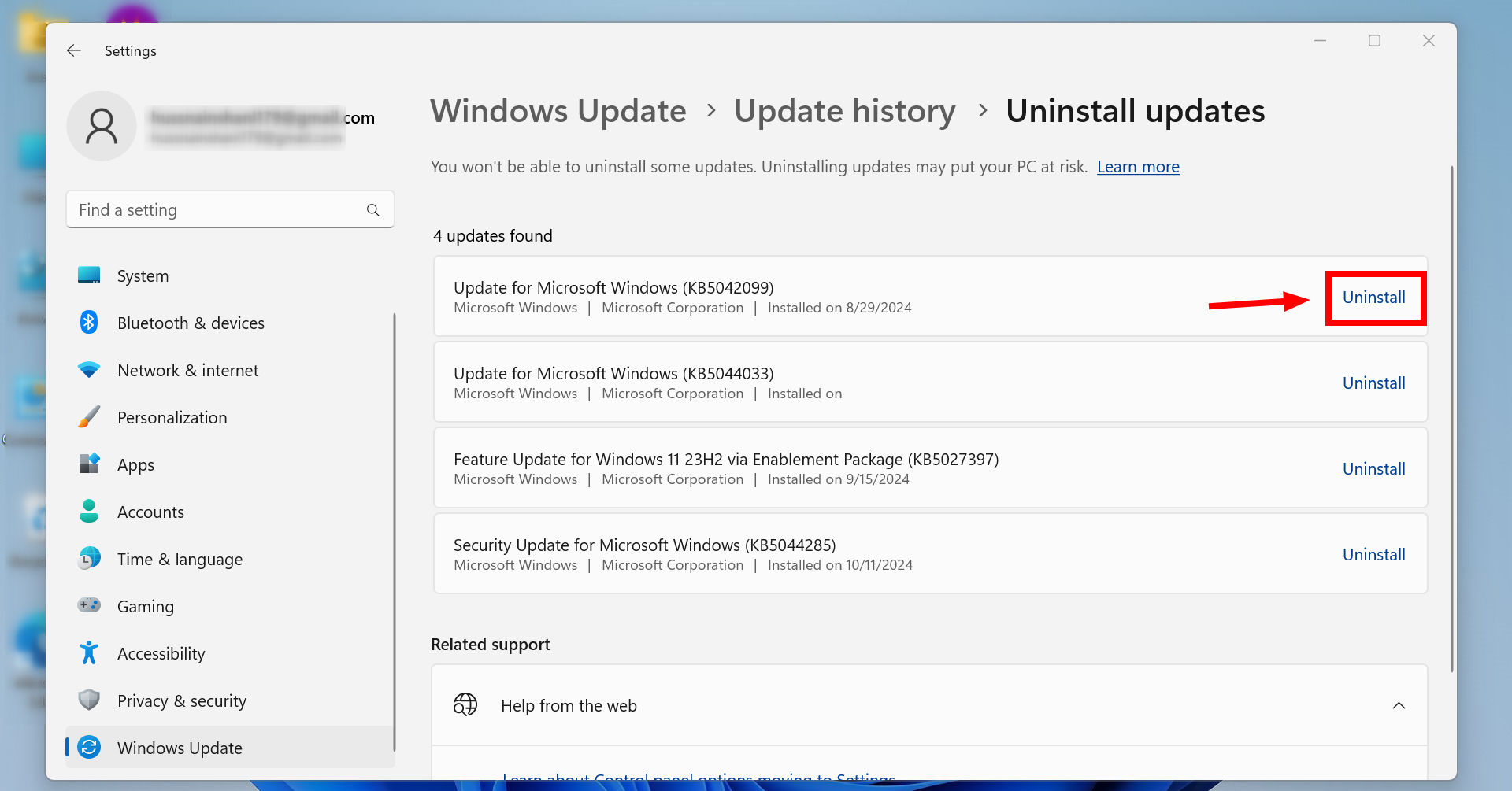Select the Windows Update sidebar icon
1512x791 pixels.
tap(89, 748)
